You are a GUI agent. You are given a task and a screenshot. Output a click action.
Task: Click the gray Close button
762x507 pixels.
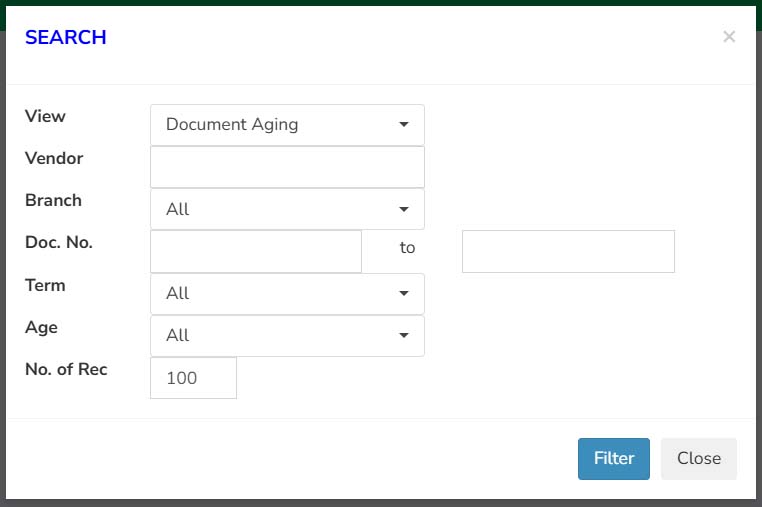(x=699, y=459)
